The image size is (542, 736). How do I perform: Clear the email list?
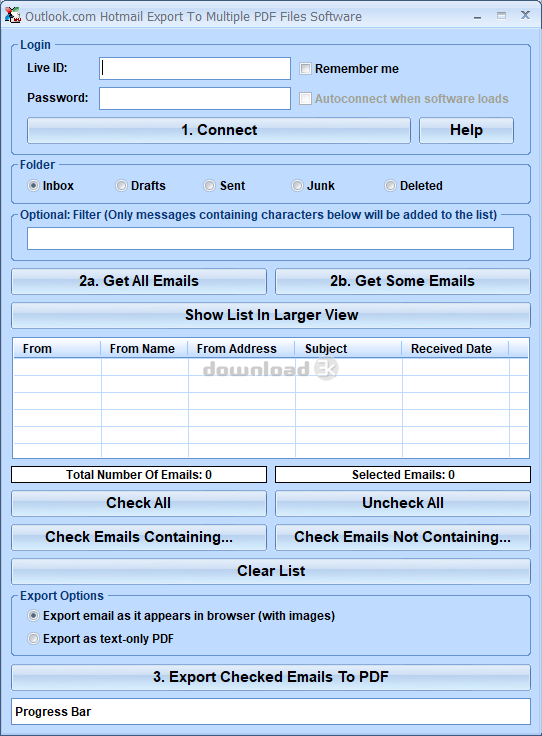(271, 571)
